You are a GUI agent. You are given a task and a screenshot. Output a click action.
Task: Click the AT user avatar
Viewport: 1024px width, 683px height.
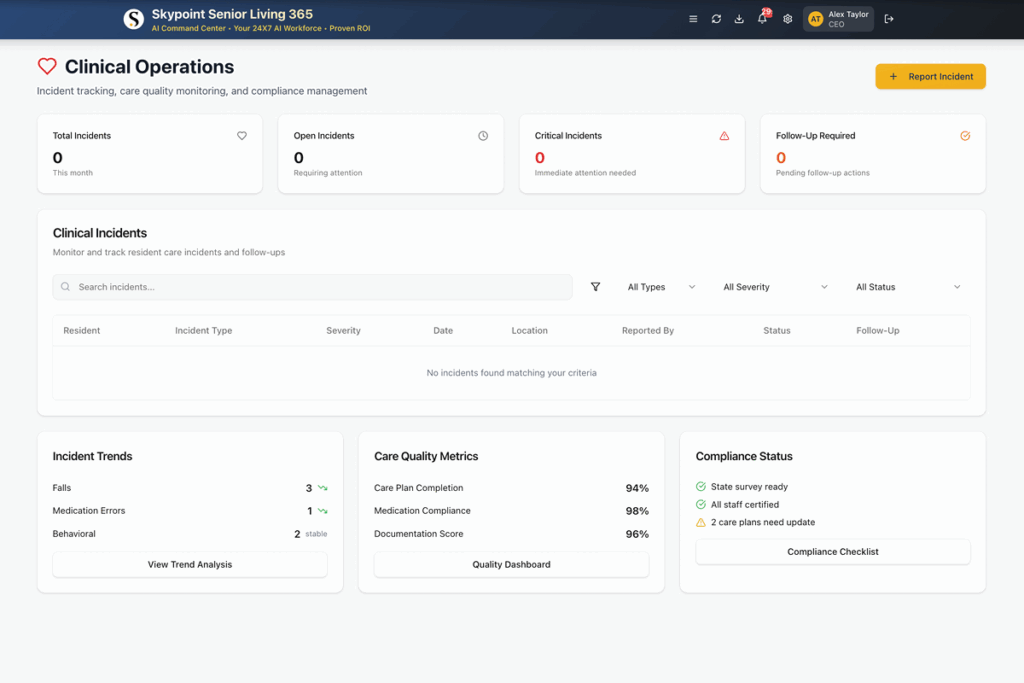pos(815,20)
